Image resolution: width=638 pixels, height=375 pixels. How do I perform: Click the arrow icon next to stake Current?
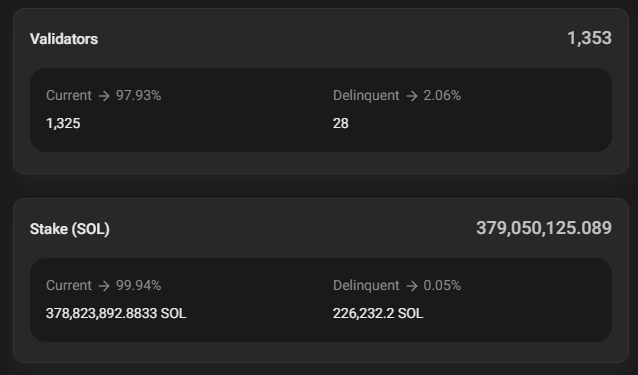(104, 286)
